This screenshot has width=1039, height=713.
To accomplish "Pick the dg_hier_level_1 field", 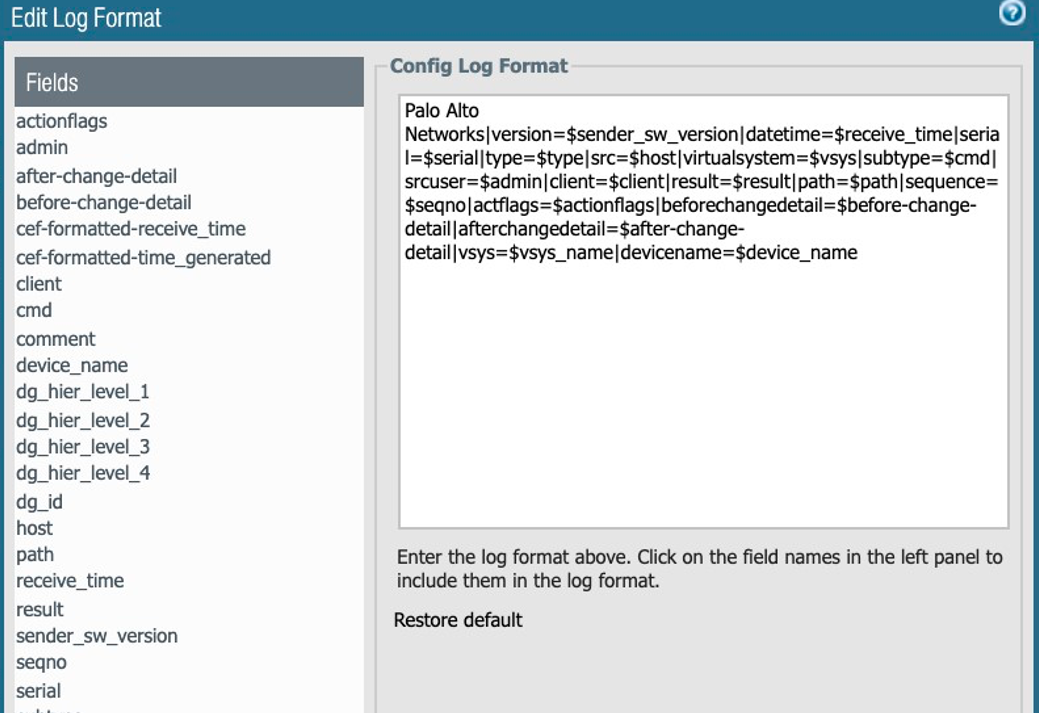I will pyautogui.click(x=83, y=392).
